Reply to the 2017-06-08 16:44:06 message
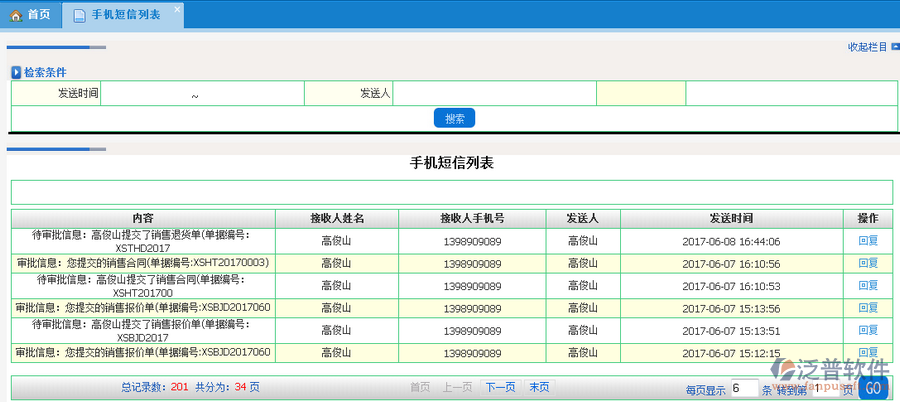 pos(867,241)
